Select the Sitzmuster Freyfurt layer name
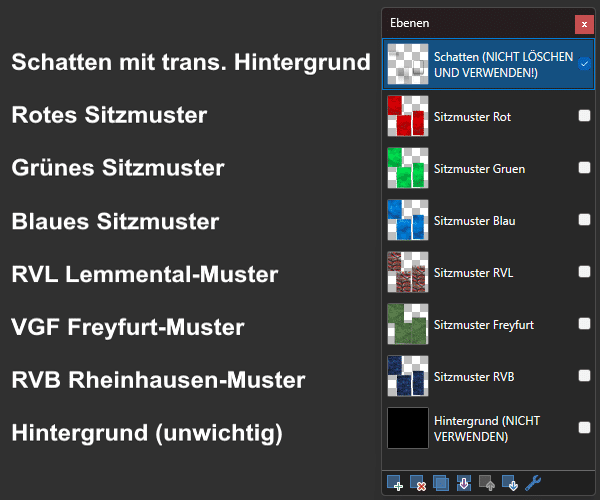The width and height of the screenshot is (600, 500). click(x=484, y=325)
